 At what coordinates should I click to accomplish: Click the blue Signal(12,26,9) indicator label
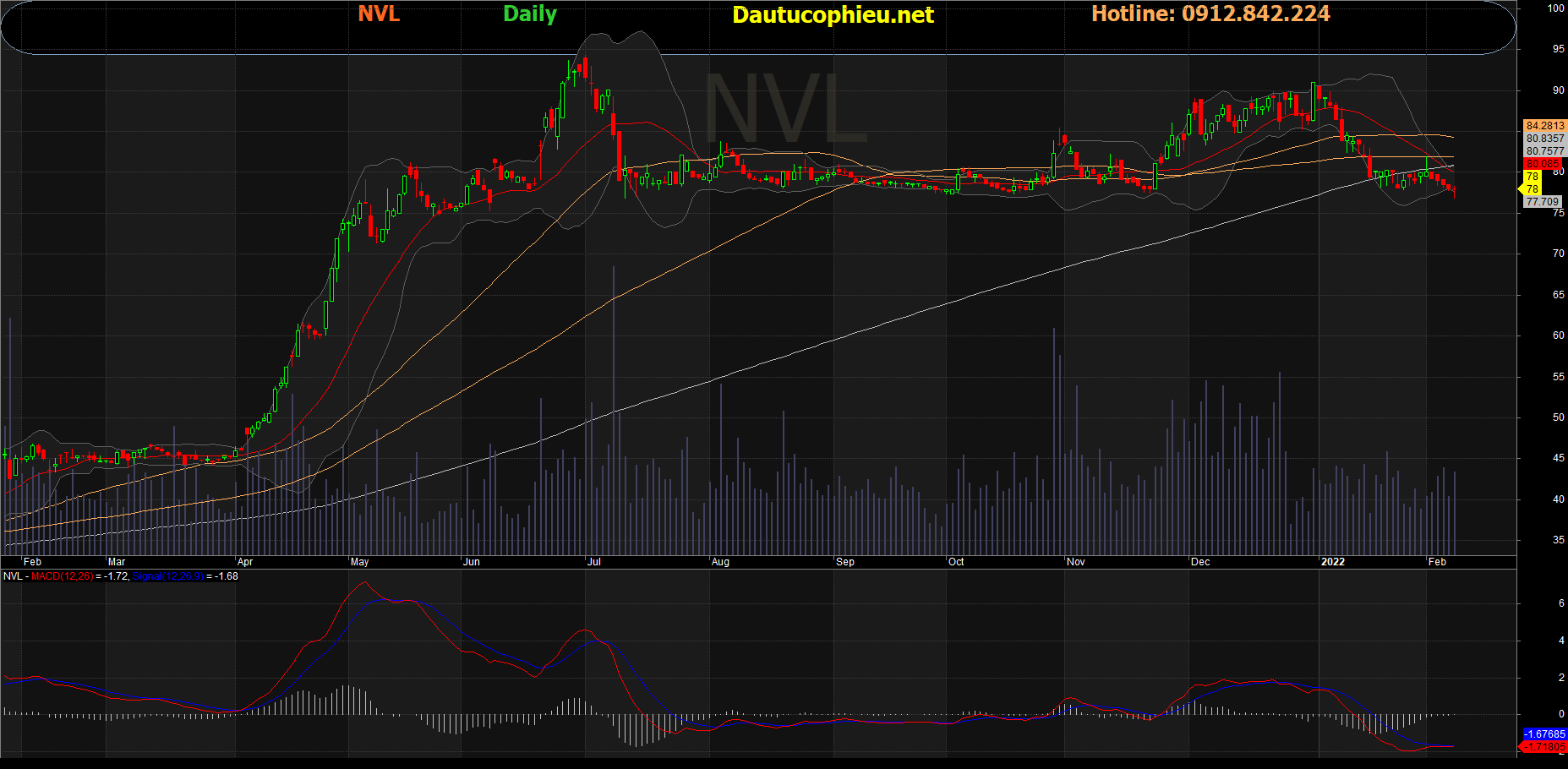(167, 576)
